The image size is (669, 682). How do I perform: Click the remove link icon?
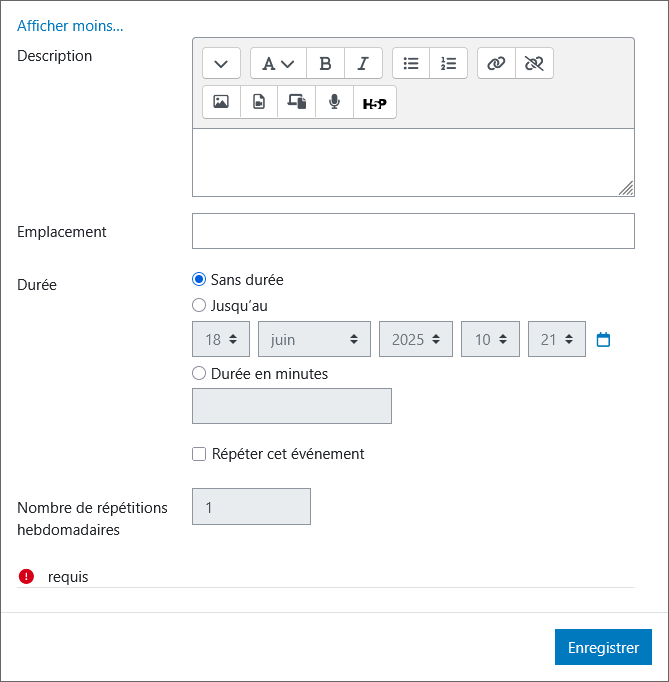534,63
